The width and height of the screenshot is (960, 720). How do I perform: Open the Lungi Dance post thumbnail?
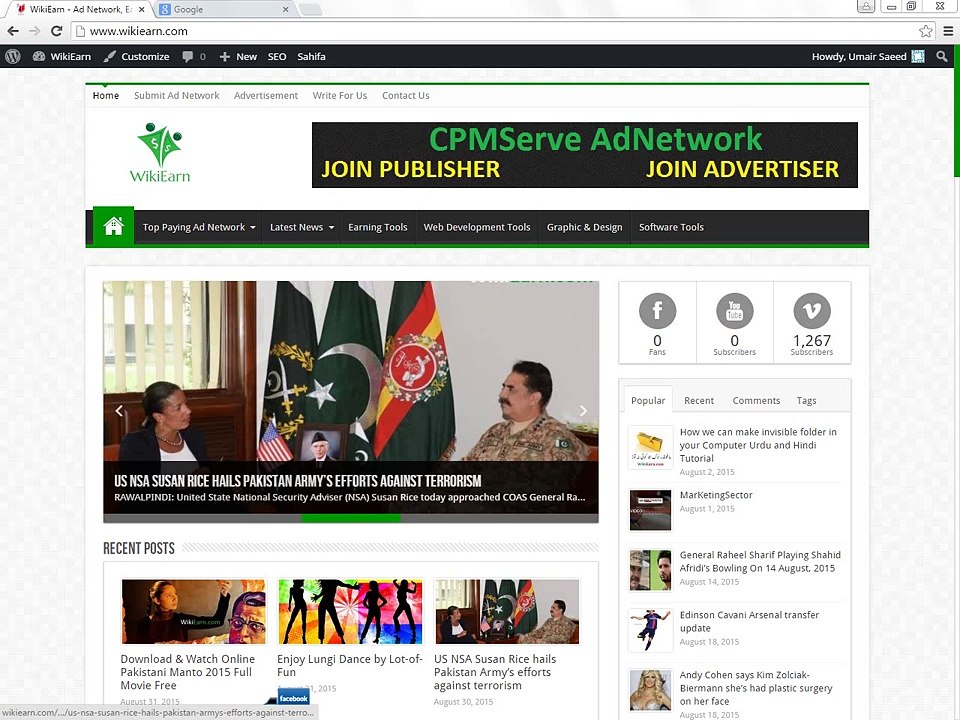(350, 611)
